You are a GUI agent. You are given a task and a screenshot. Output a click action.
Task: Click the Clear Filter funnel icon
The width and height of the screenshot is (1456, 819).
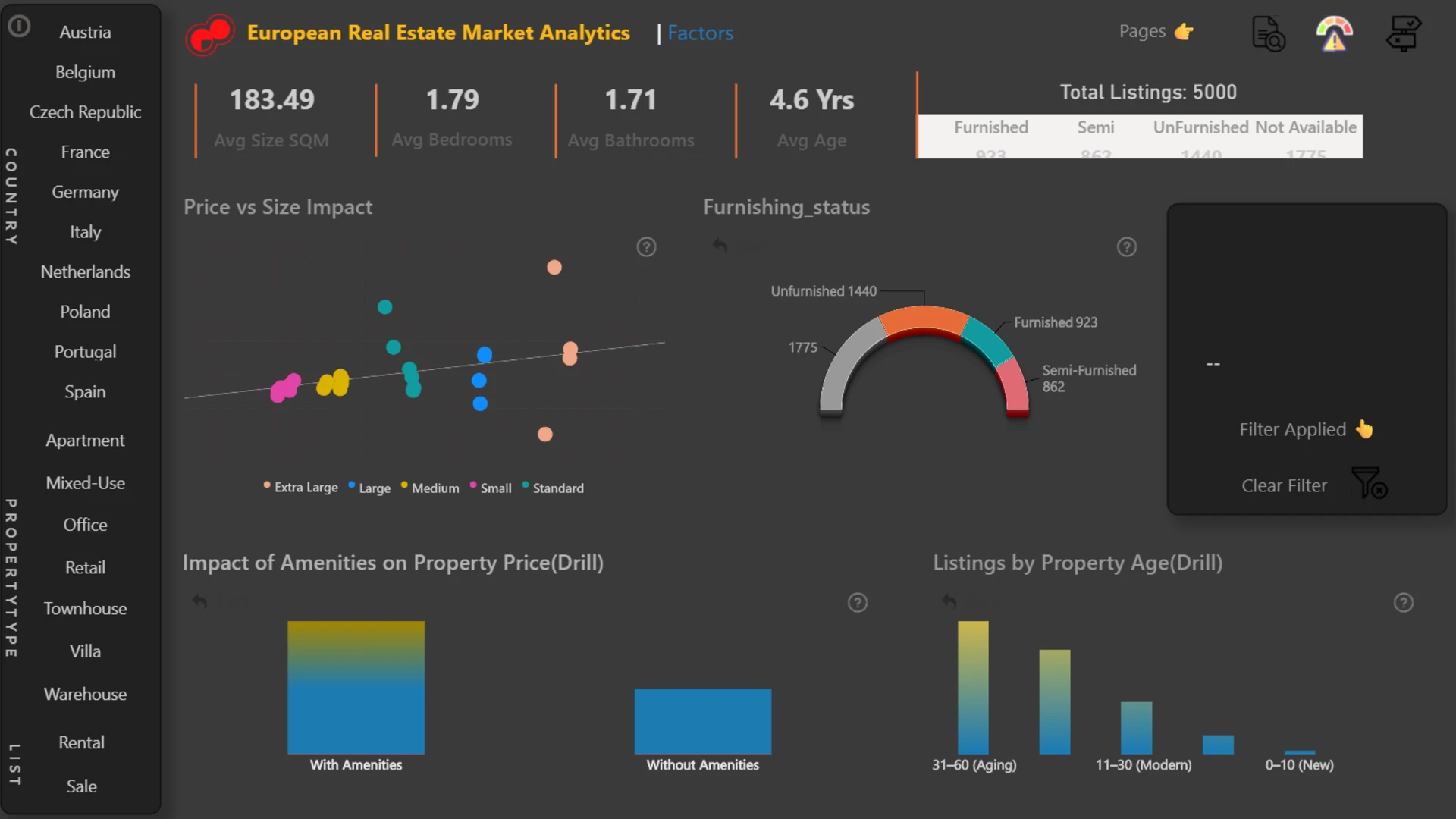(x=1369, y=483)
